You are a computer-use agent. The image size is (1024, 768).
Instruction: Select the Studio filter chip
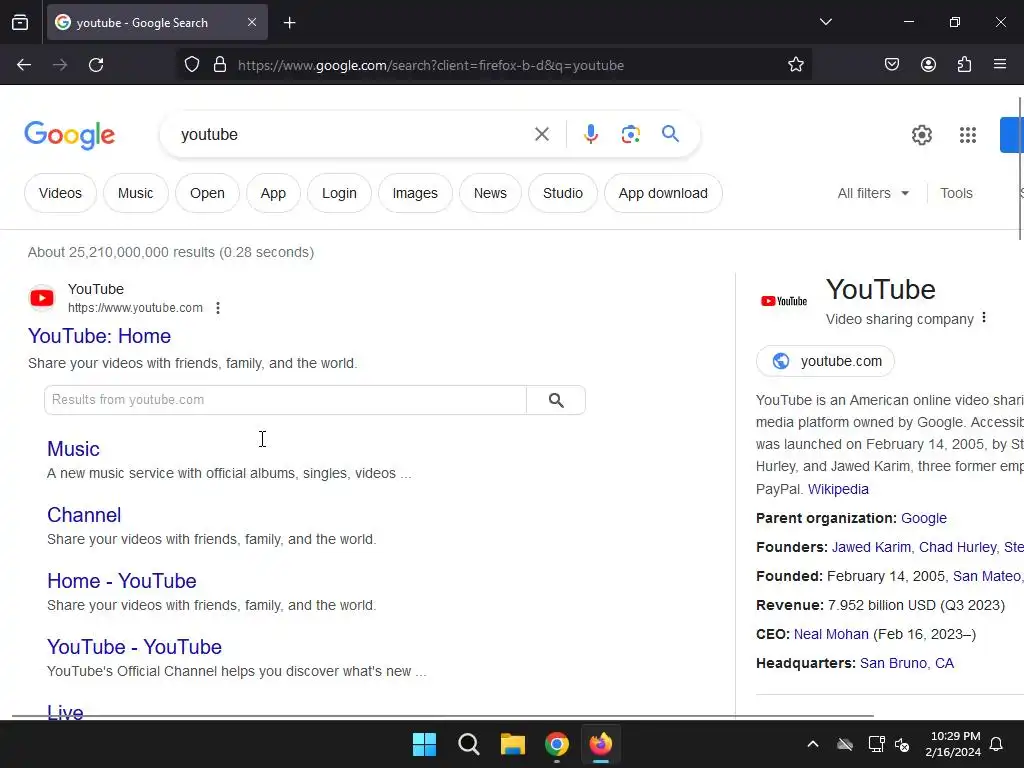click(x=562, y=193)
